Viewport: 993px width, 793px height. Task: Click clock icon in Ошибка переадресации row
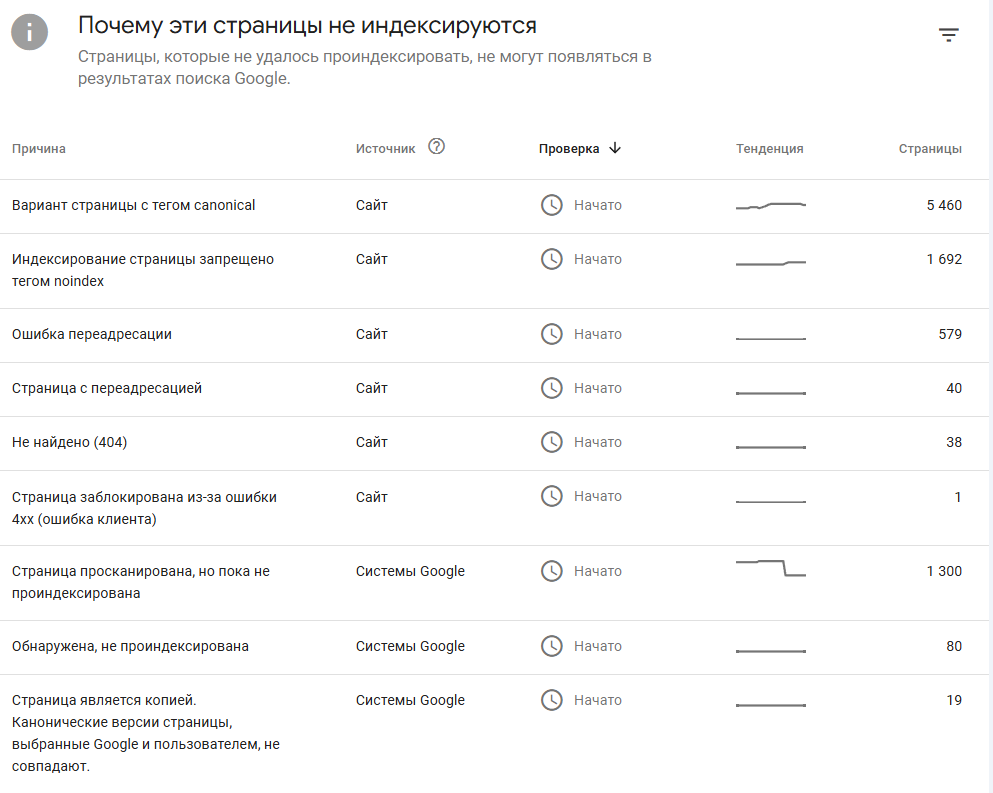[551, 334]
